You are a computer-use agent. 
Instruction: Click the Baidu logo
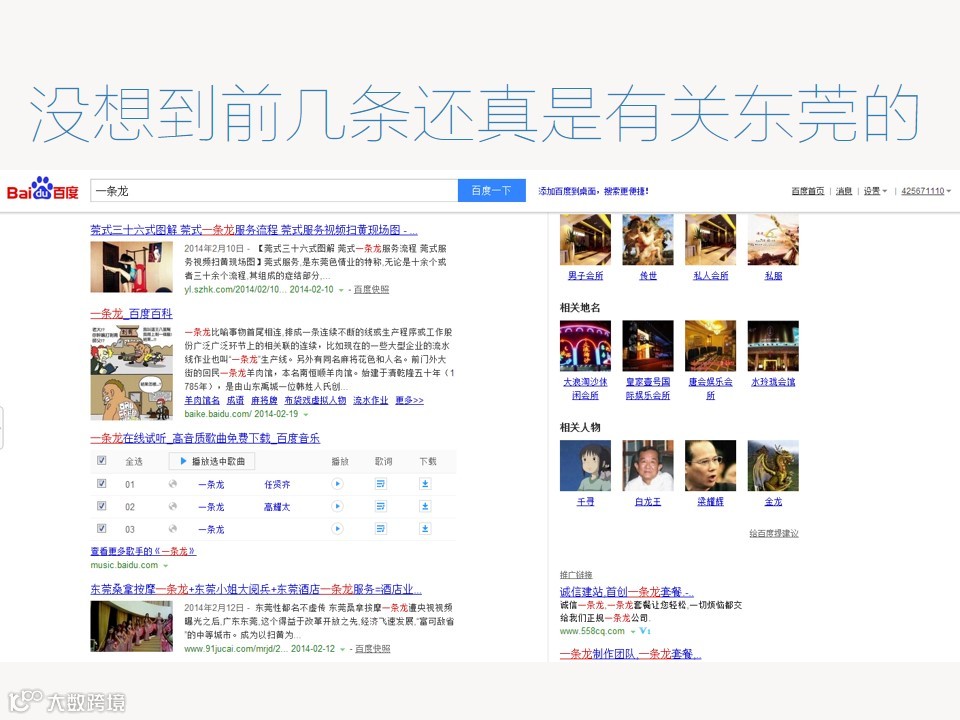(42, 189)
